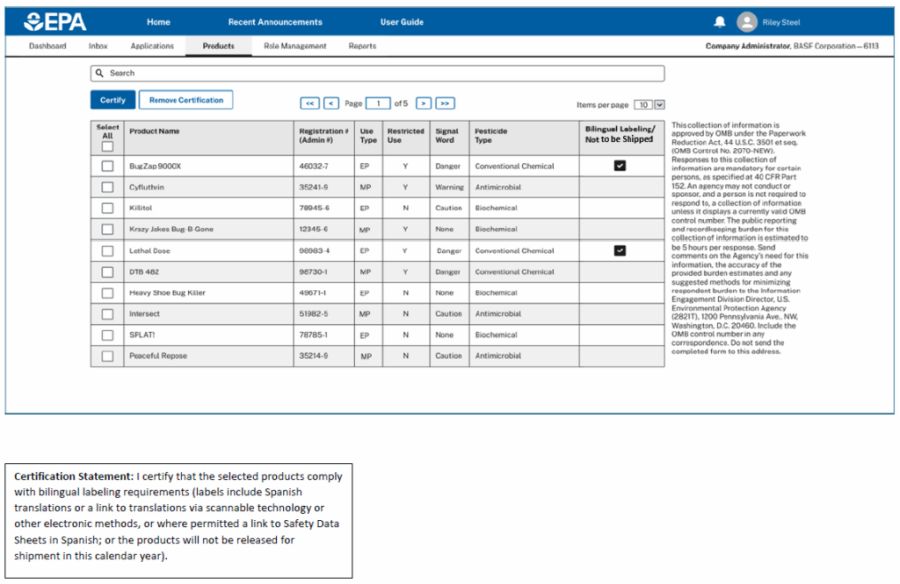Image resolution: width=900 pixels, height=584 pixels.
Task: Open the Applications tab
Action: (x=152, y=46)
